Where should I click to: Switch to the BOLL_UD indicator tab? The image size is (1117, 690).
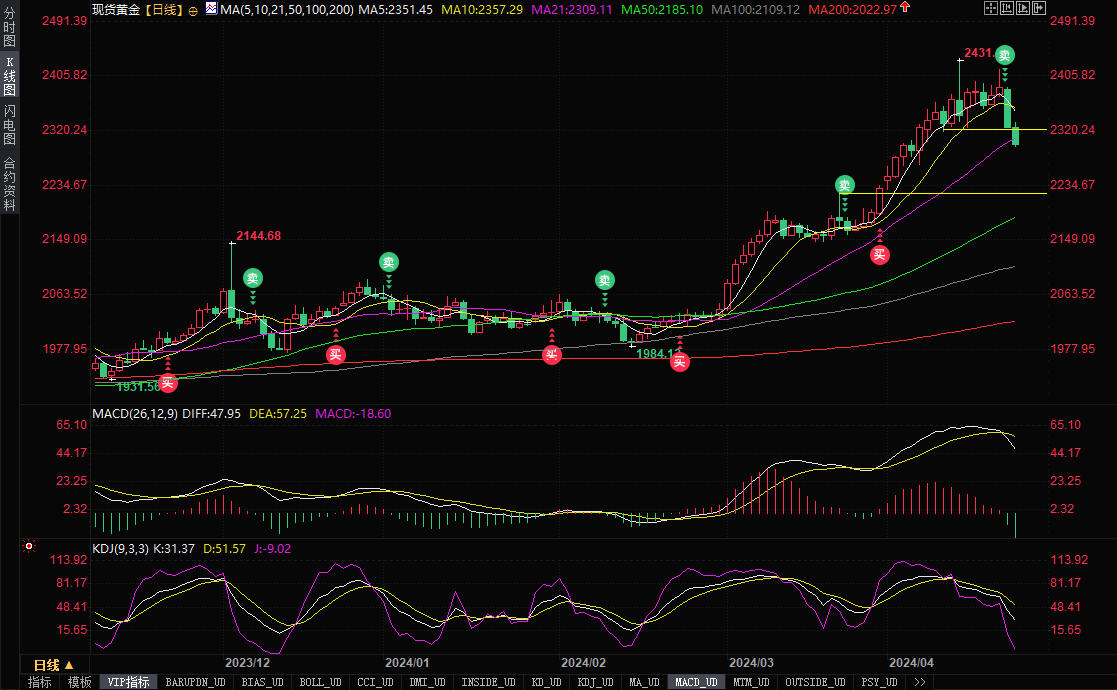coord(320,682)
